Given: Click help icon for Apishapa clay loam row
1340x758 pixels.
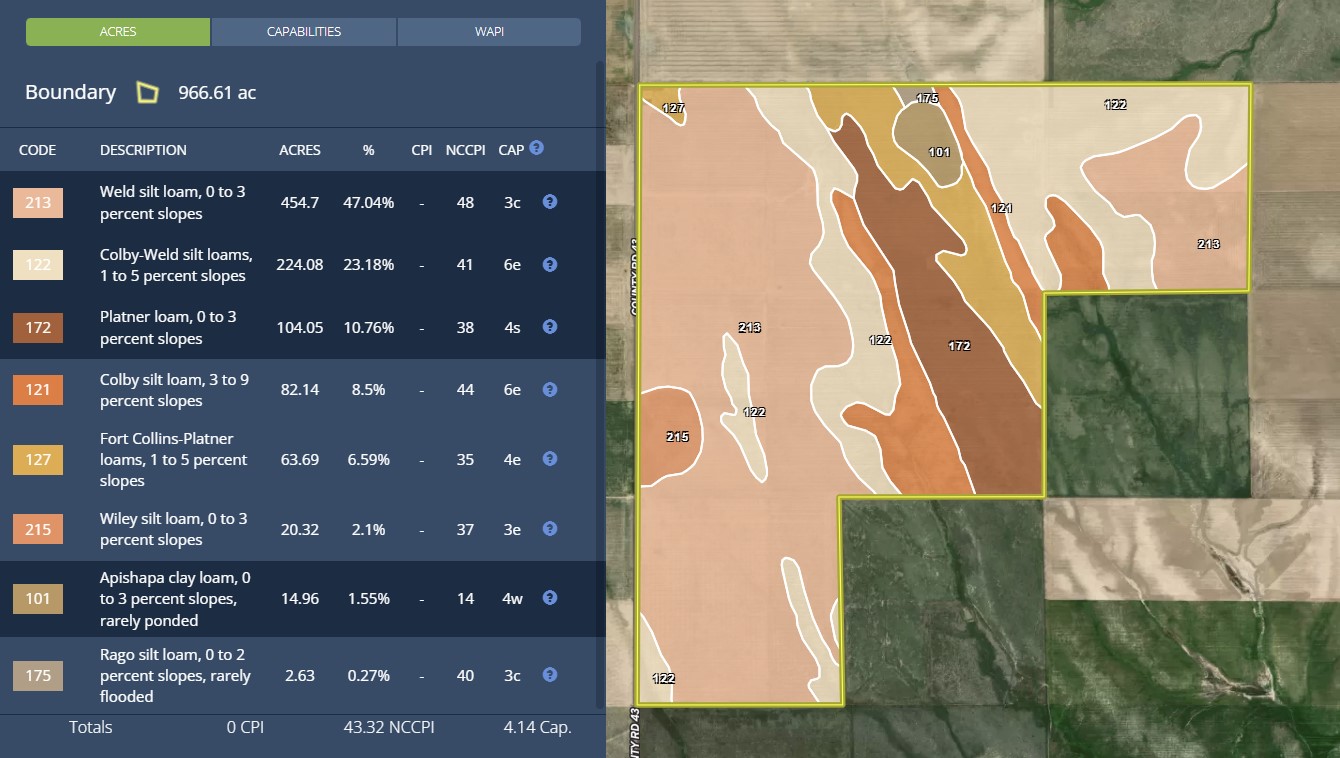Looking at the screenshot, I should [549, 598].
